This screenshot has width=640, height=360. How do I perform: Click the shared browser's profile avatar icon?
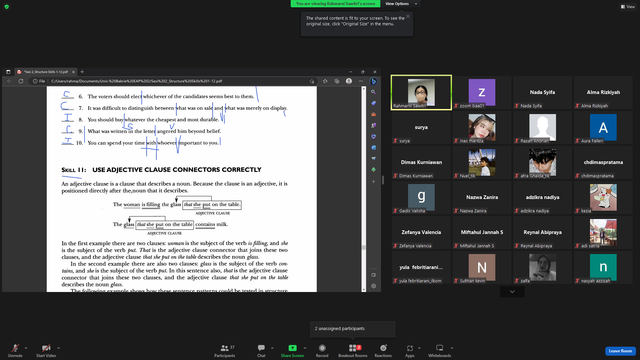pyautogui.click(x=349, y=81)
